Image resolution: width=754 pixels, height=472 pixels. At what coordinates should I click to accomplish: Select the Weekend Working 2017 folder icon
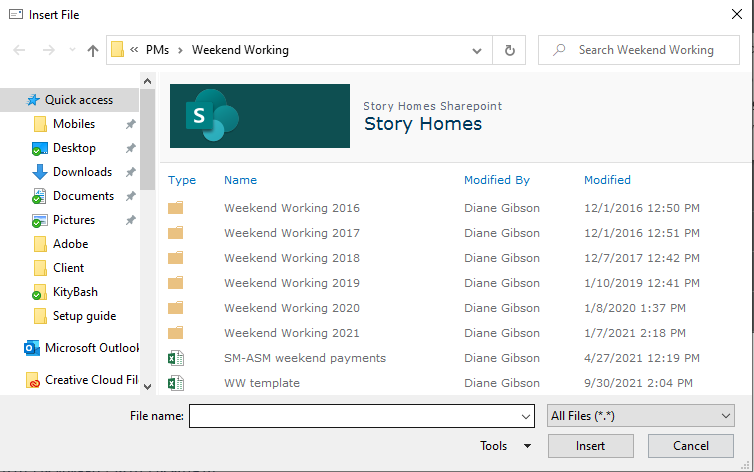point(176,233)
